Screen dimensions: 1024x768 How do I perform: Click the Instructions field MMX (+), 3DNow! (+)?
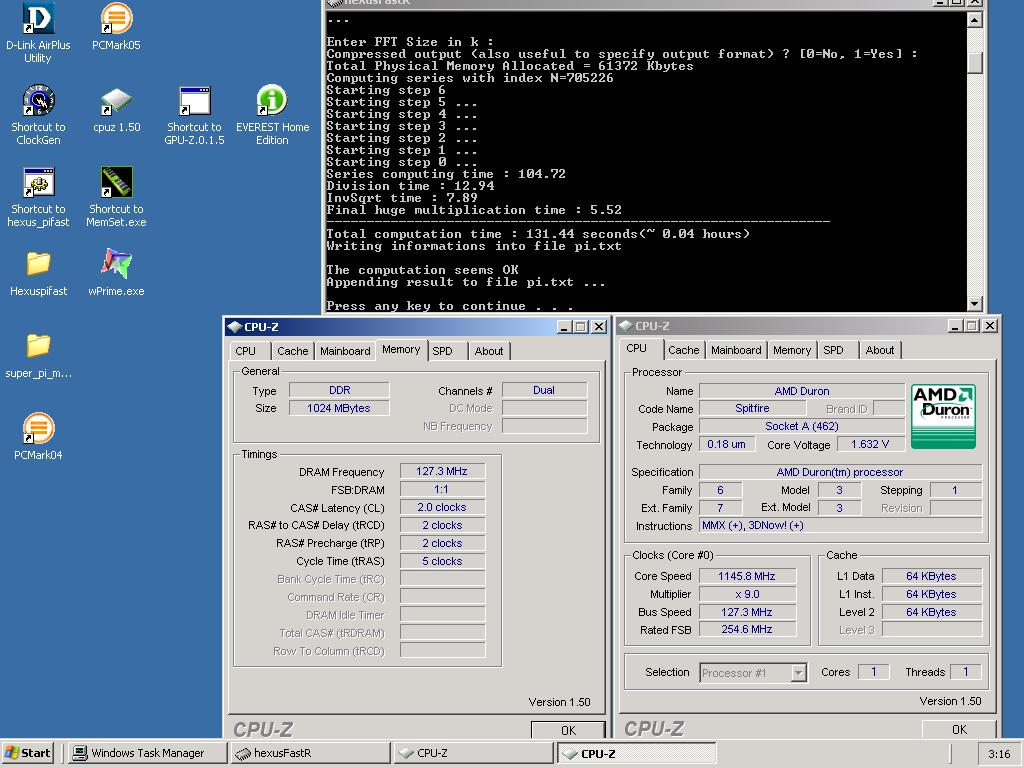click(840, 526)
